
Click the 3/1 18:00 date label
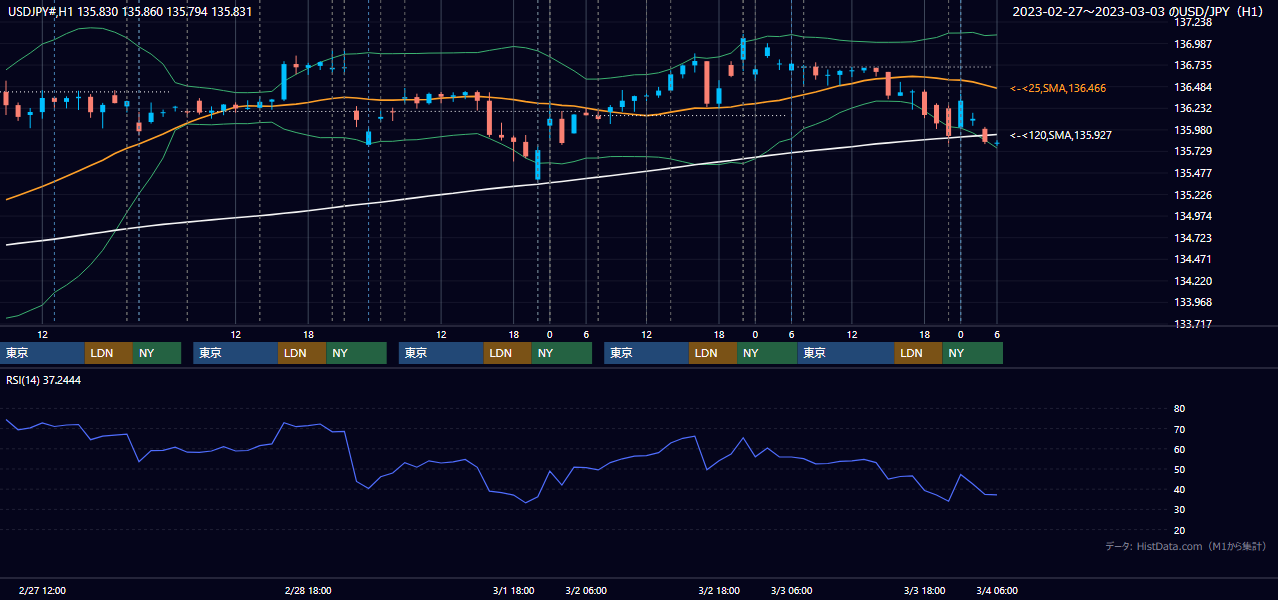click(x=513, y=590)
